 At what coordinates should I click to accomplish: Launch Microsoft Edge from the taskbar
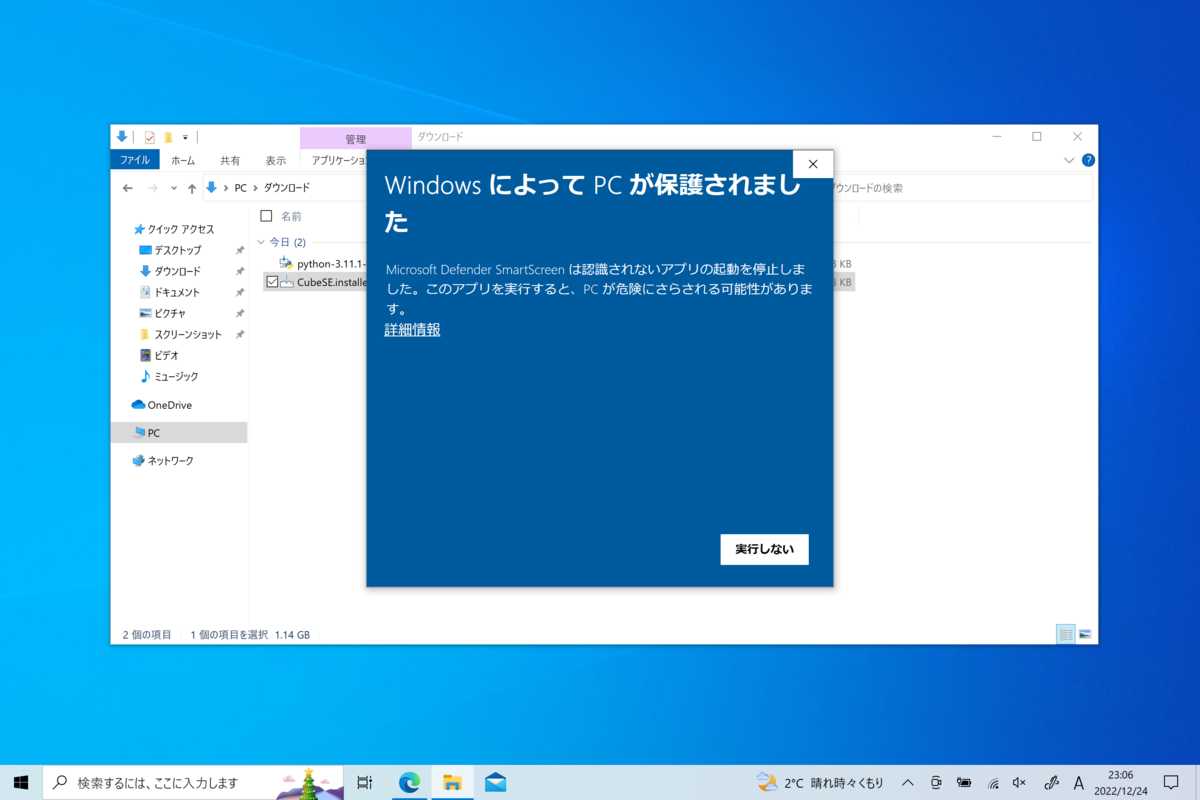tap(409, 782)
